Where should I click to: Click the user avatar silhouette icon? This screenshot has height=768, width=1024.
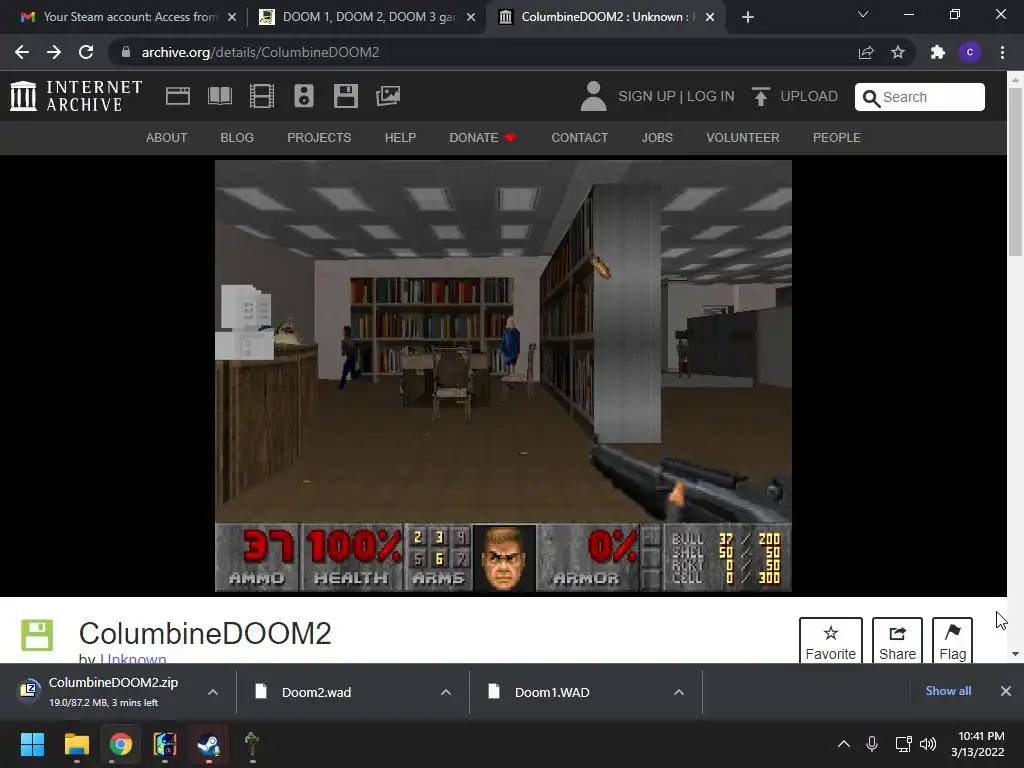coord(593,96)
